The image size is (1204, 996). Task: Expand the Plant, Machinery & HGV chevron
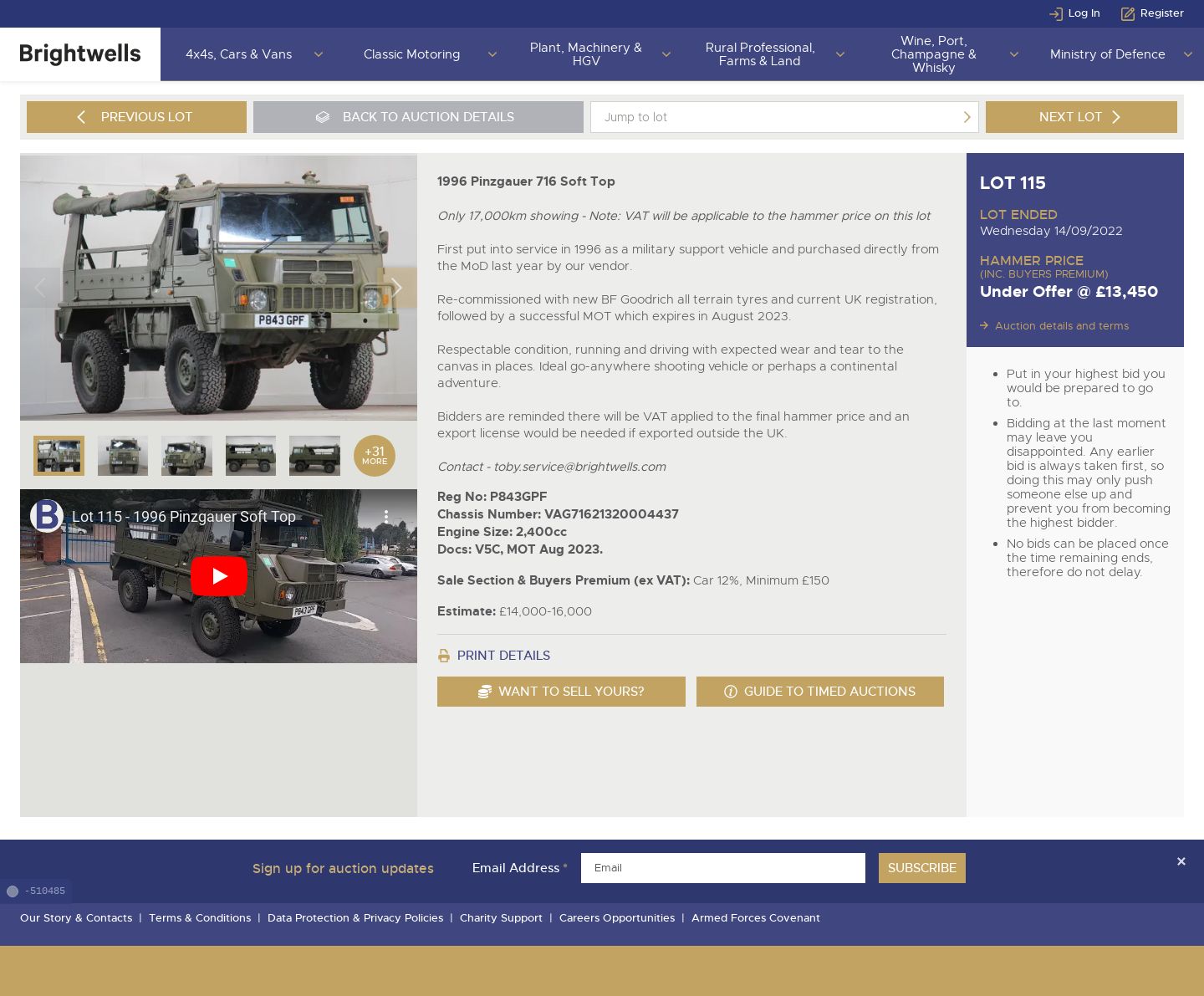pos(666,54)
